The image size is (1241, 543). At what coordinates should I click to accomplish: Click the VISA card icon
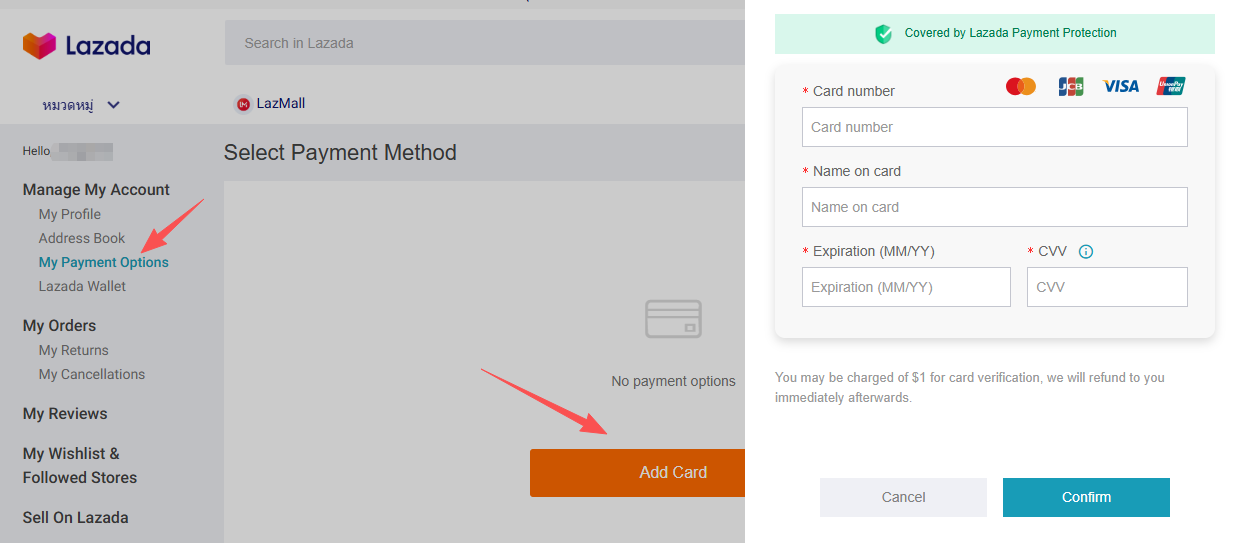[x=1120, y=87]
